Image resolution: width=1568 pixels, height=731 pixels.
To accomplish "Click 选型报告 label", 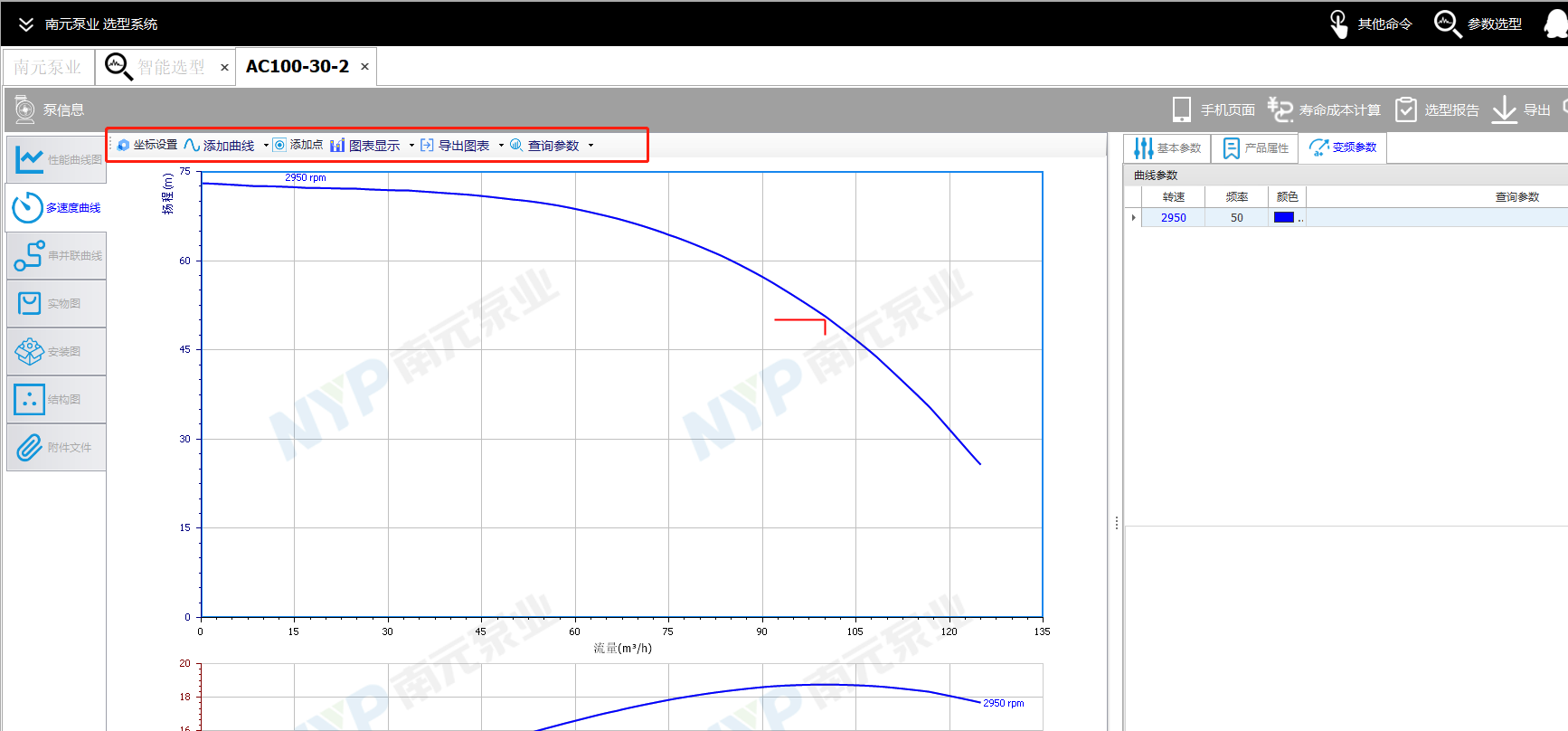I will 1452,110.
